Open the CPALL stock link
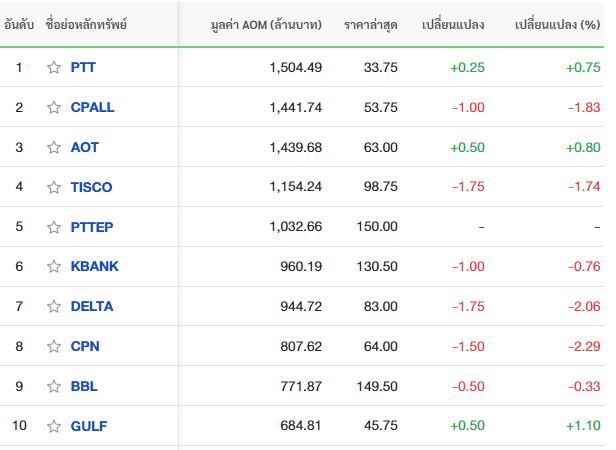This screenshot has width=616, height=450. pyautogui.click(x=92, y=107)
